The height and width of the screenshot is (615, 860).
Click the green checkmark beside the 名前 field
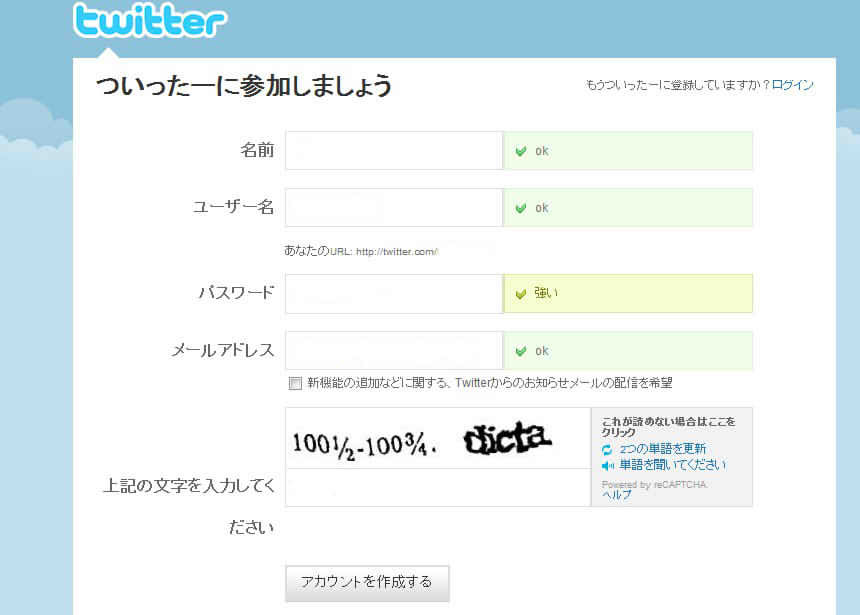[521, 151]
